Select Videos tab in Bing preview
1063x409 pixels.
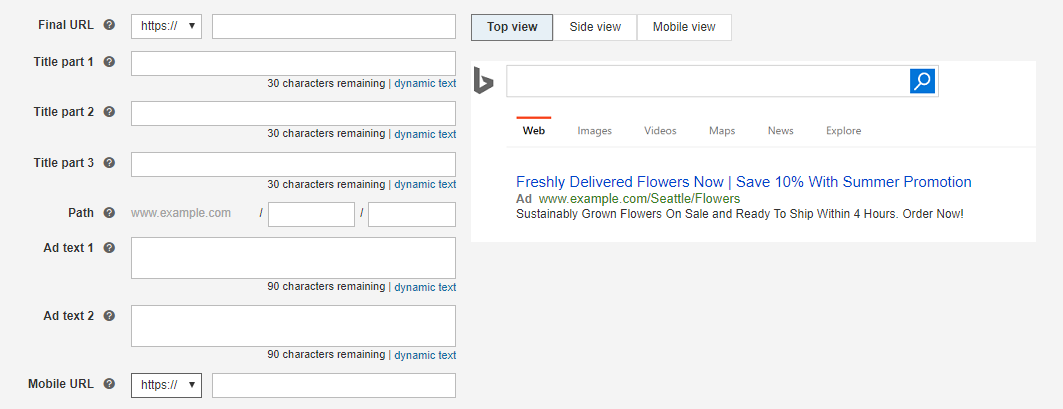660,131
